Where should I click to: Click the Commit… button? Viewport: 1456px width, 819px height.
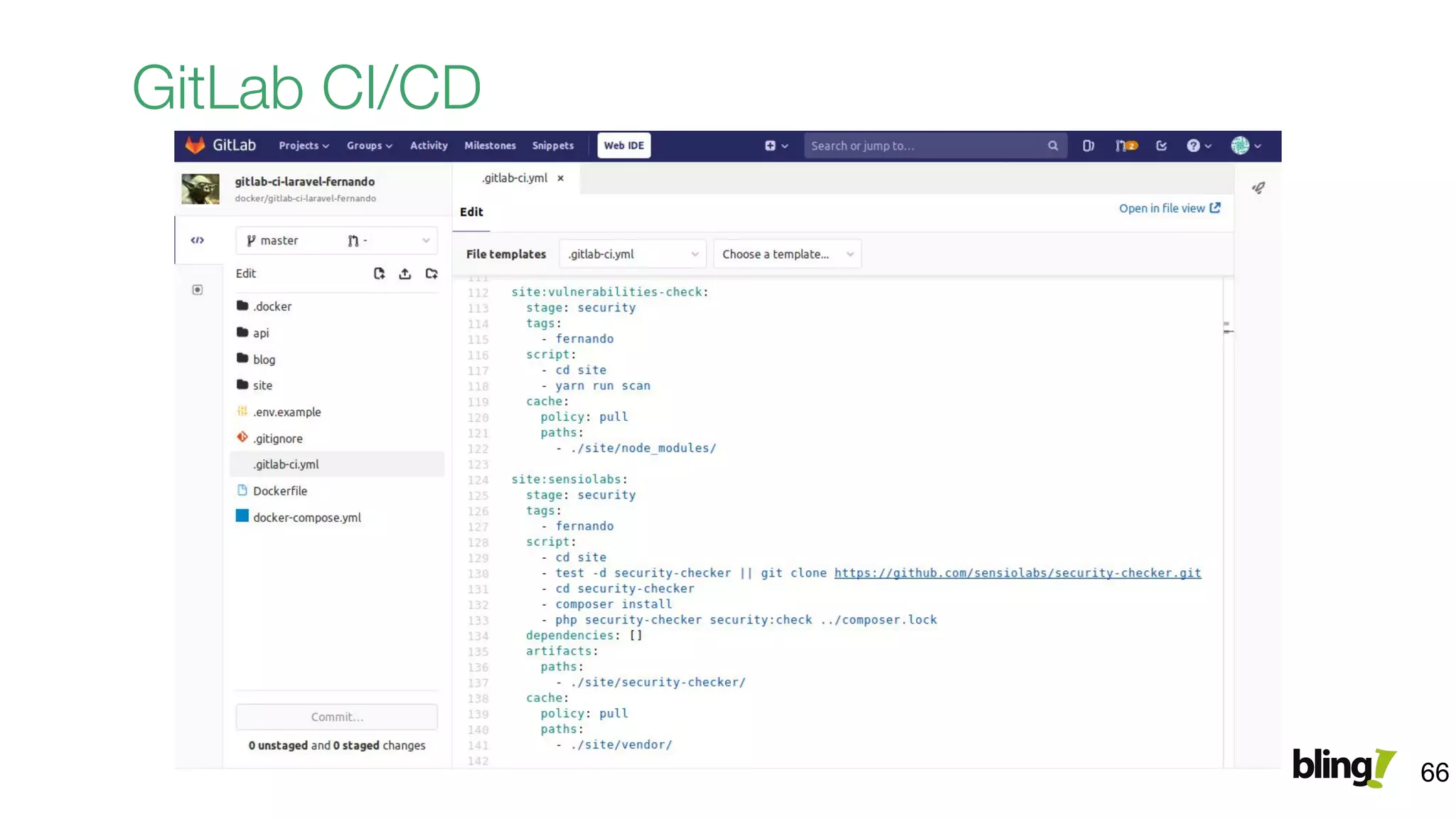[337, 717]
